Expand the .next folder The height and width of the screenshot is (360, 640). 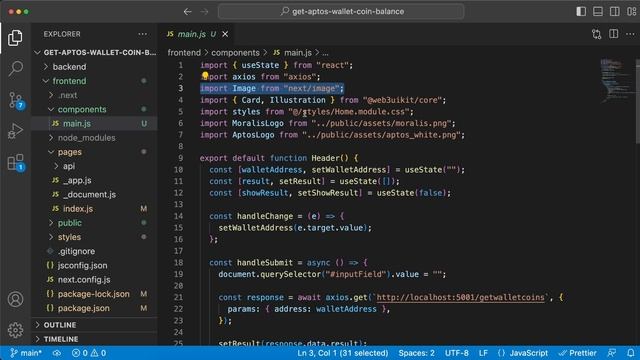pos(94,95)
